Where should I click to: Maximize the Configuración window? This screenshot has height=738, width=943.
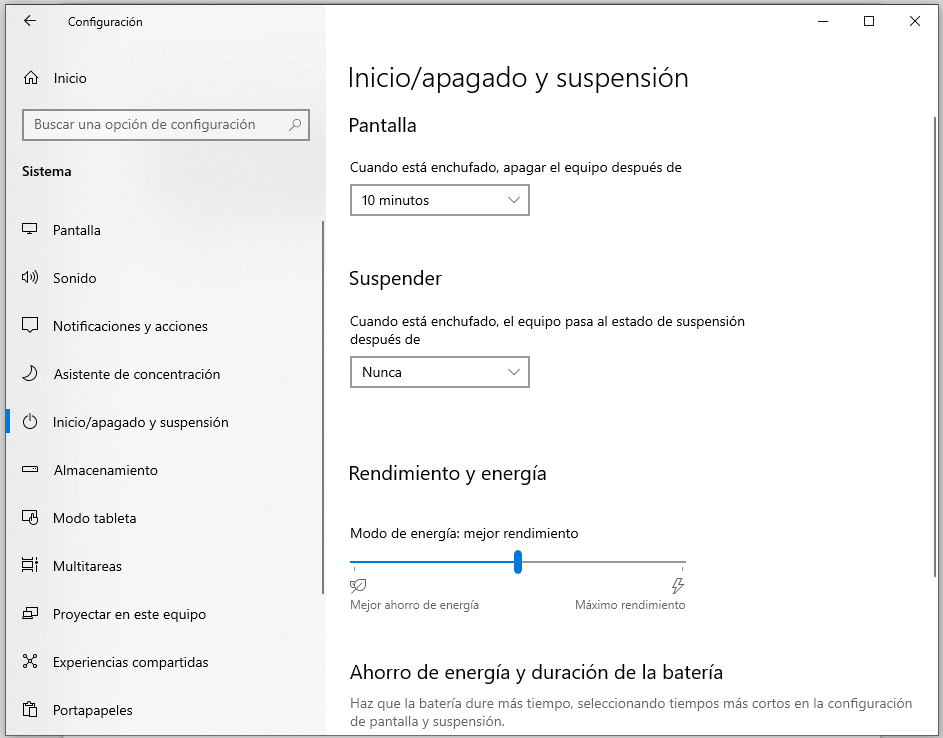(x=869, y=21)
